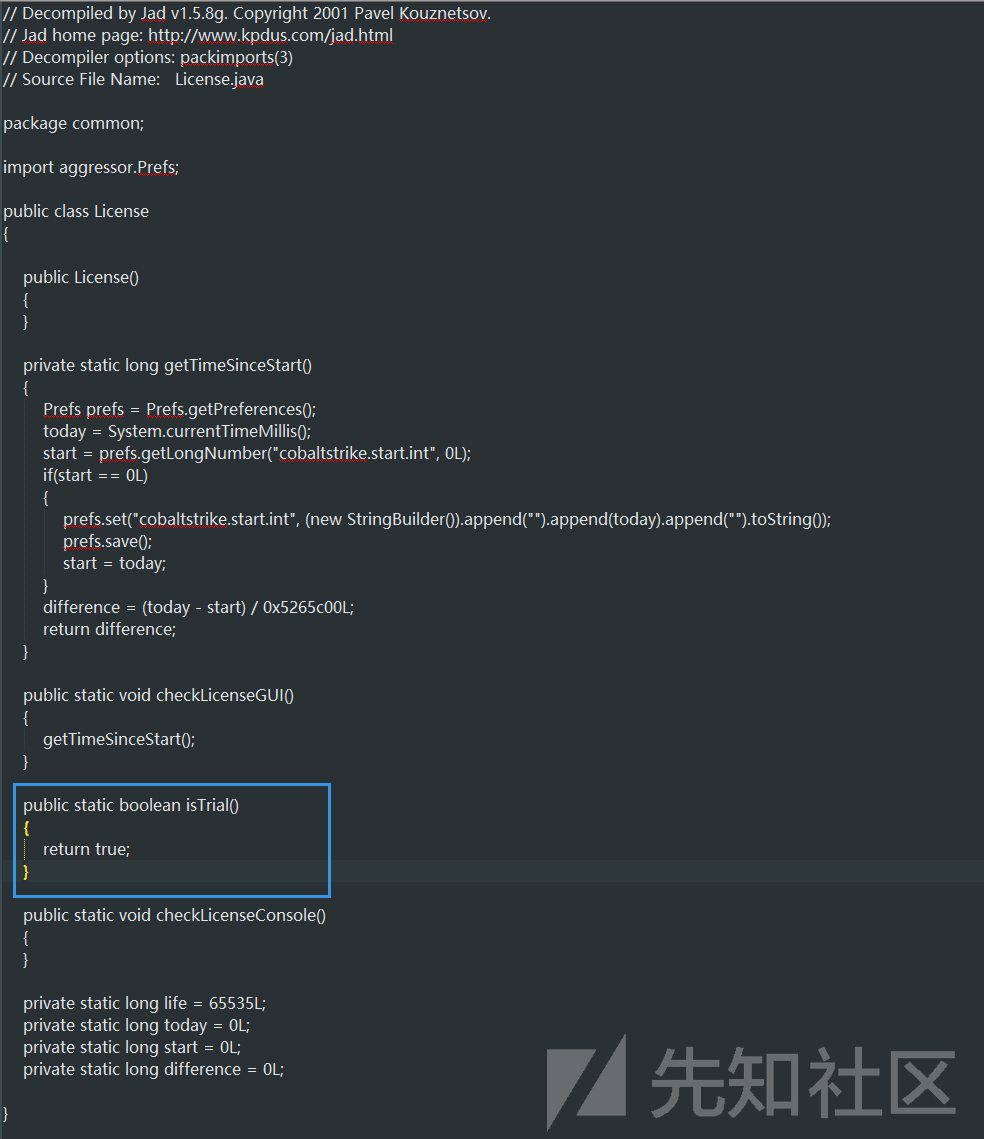Click the 'package common;' line
This screenshot has height=1139, width=984.
tap(73, 123)
